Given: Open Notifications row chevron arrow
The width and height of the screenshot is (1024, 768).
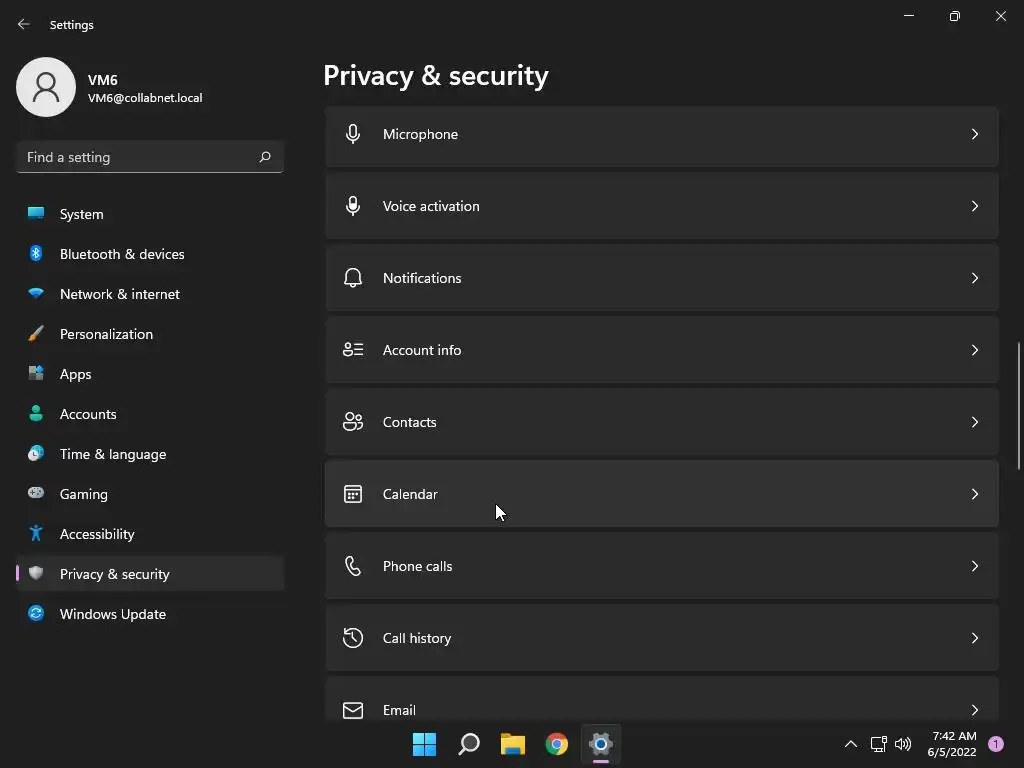Looking at the screenshot, I should tap(975, 278).
